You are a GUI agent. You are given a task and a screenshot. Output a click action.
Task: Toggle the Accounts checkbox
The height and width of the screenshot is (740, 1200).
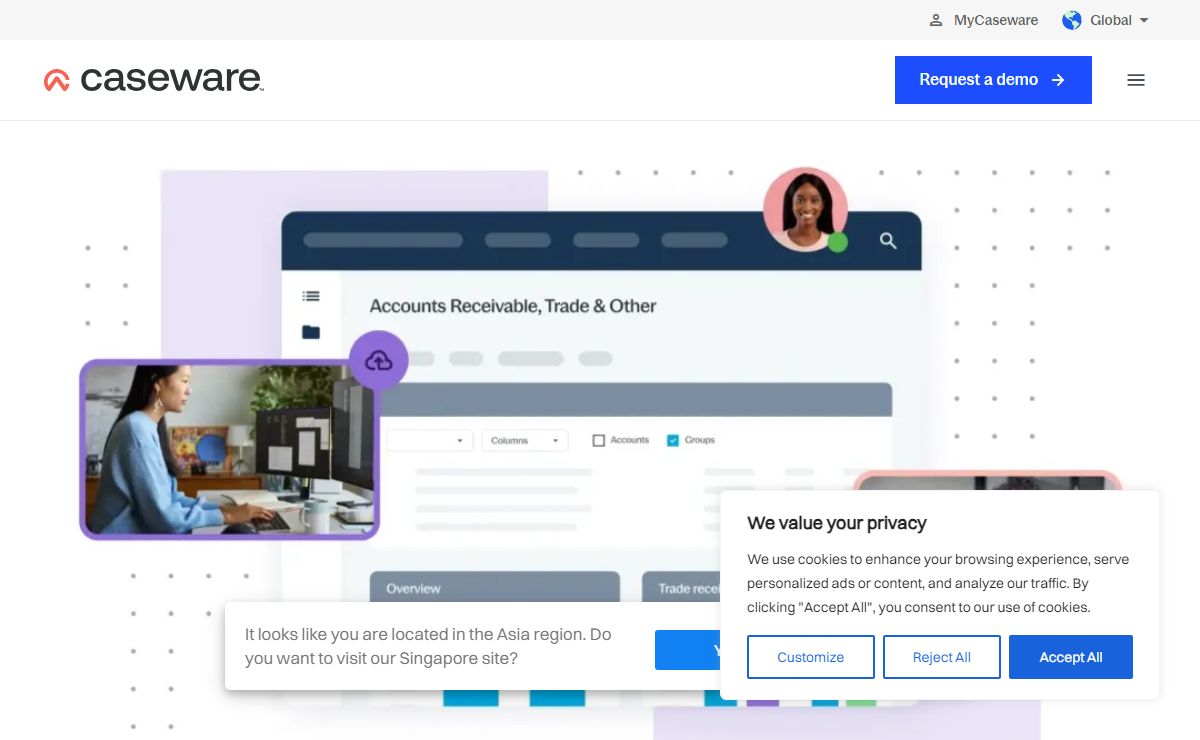599,440
